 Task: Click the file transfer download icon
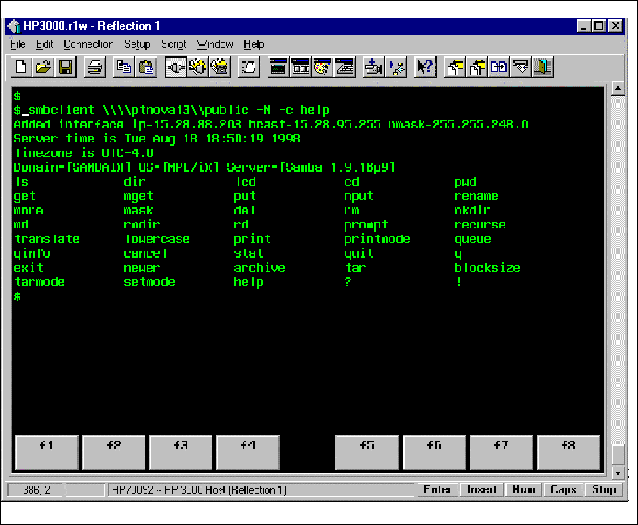click(374, 67)
